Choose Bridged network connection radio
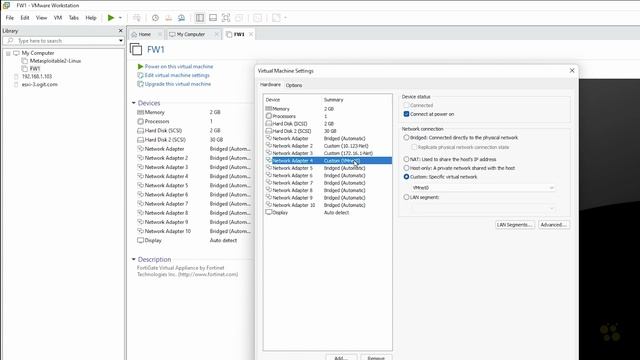Screen dimensions: 640x360 (406, 138)
